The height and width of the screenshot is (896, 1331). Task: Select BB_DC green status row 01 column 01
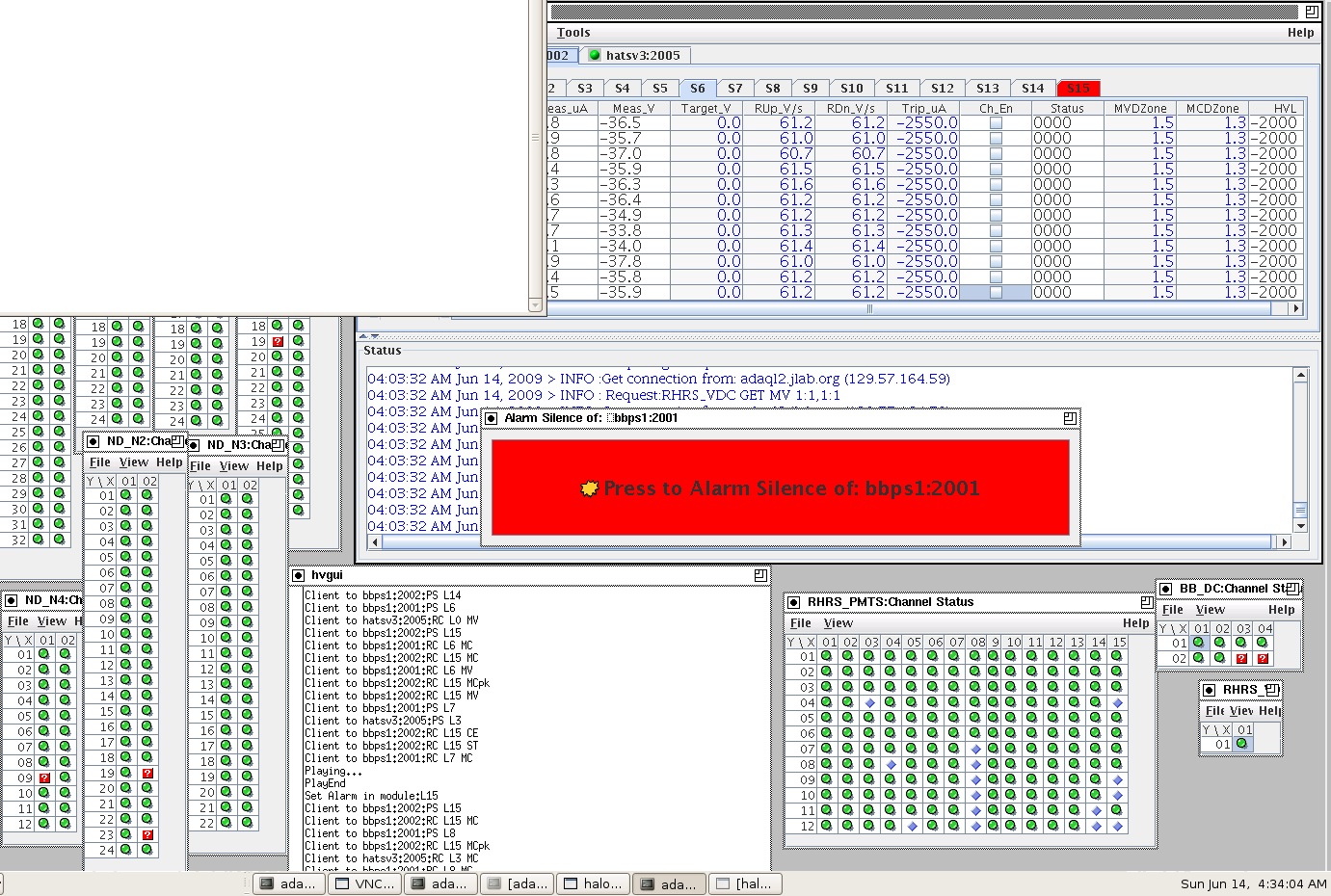(1199, 643)
